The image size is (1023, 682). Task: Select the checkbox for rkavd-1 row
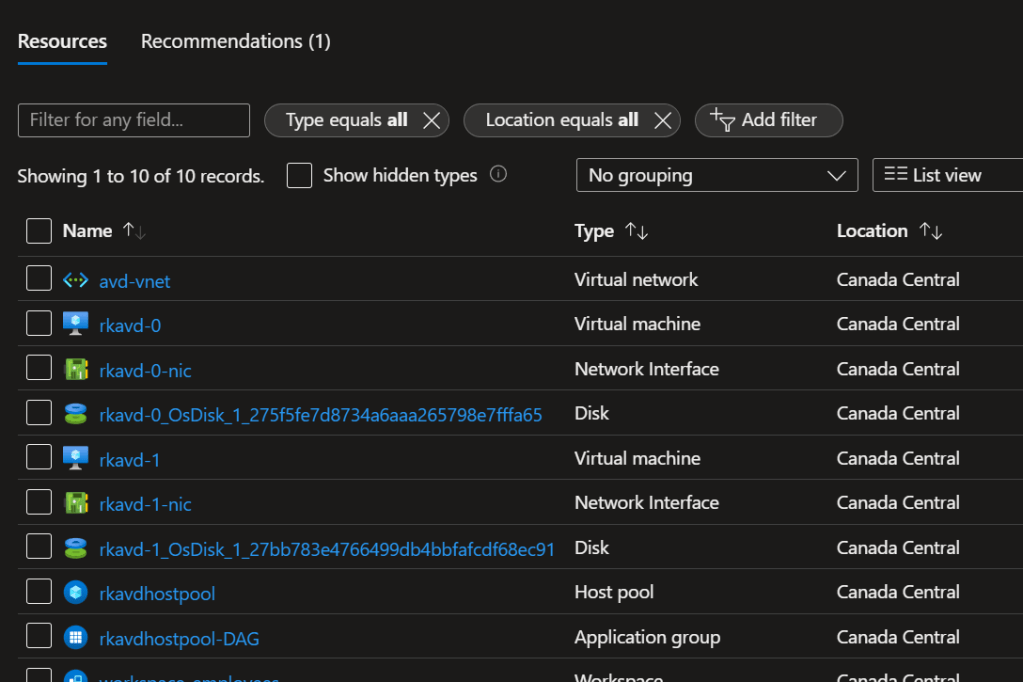point(39,458)
